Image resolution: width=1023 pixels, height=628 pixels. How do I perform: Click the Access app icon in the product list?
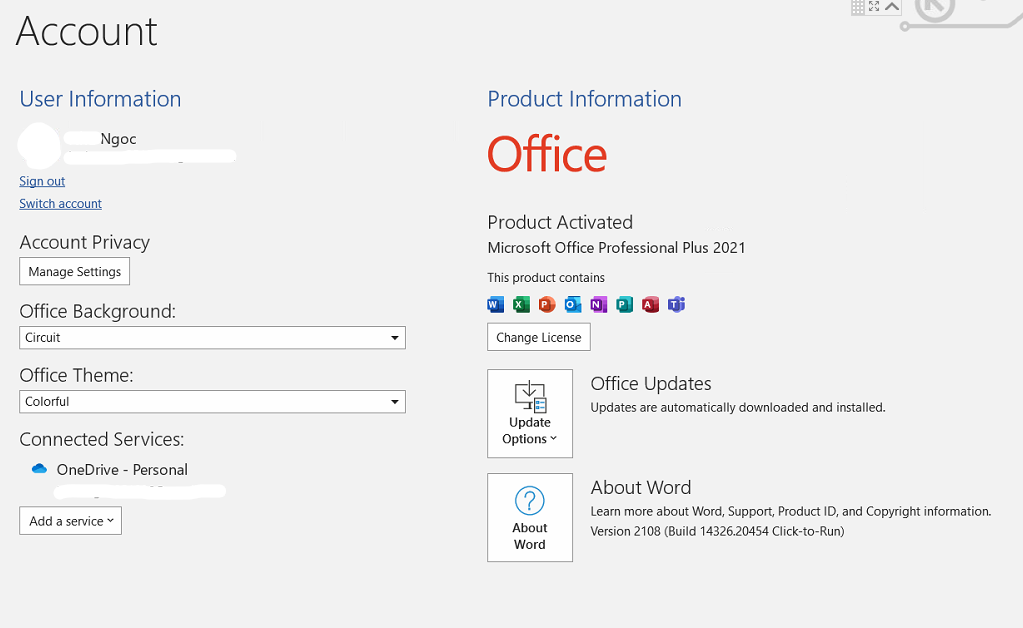[x=650, y=305]
